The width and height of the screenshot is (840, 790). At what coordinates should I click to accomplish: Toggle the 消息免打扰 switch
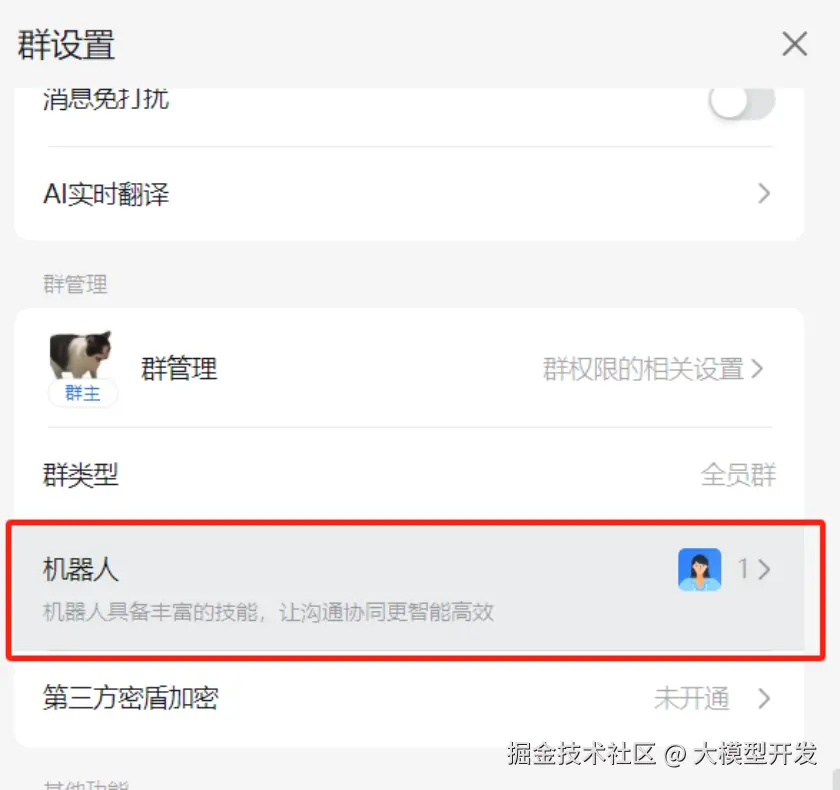[x=742, y=100]
